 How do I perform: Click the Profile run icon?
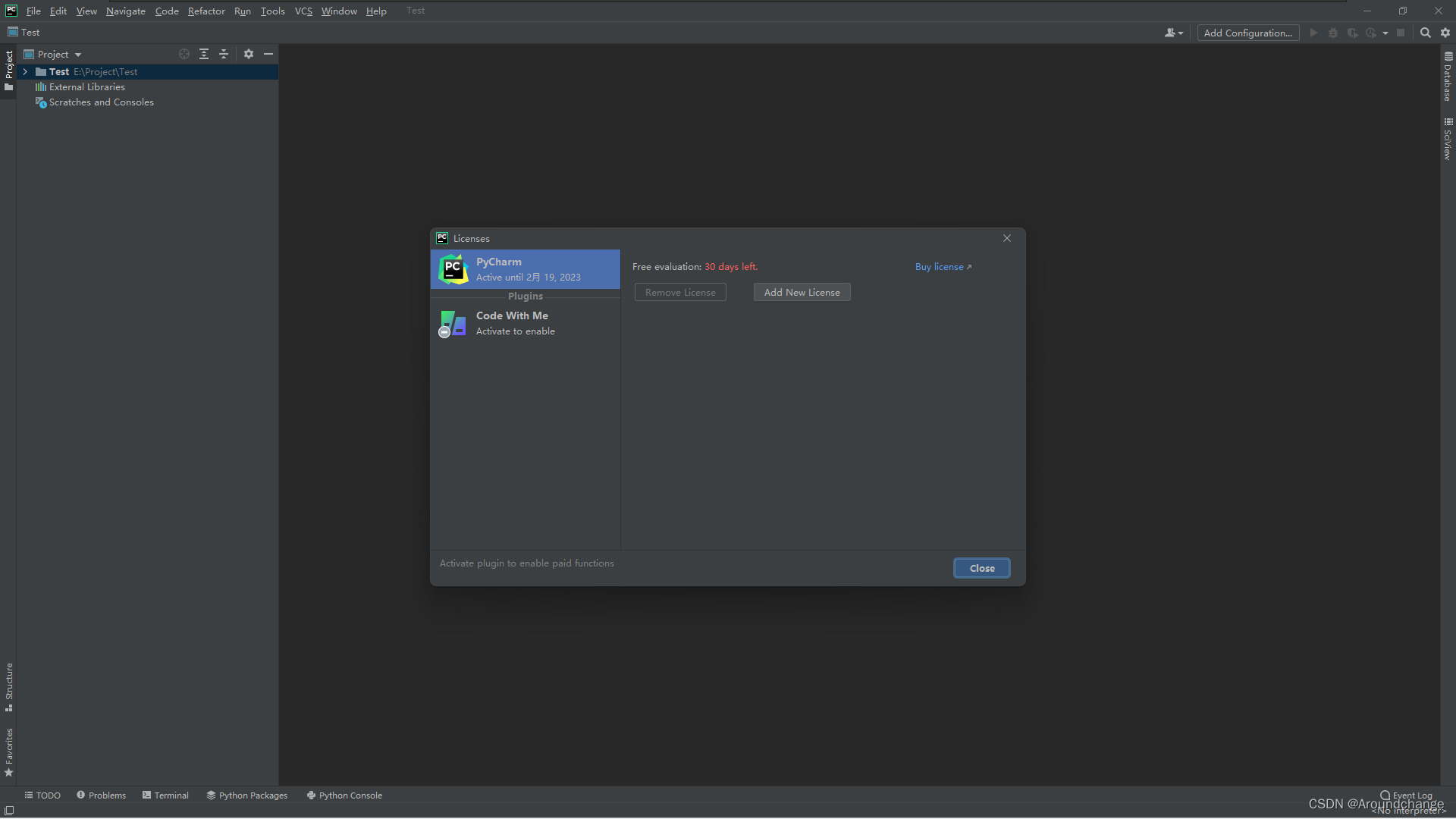[1371, 33]
